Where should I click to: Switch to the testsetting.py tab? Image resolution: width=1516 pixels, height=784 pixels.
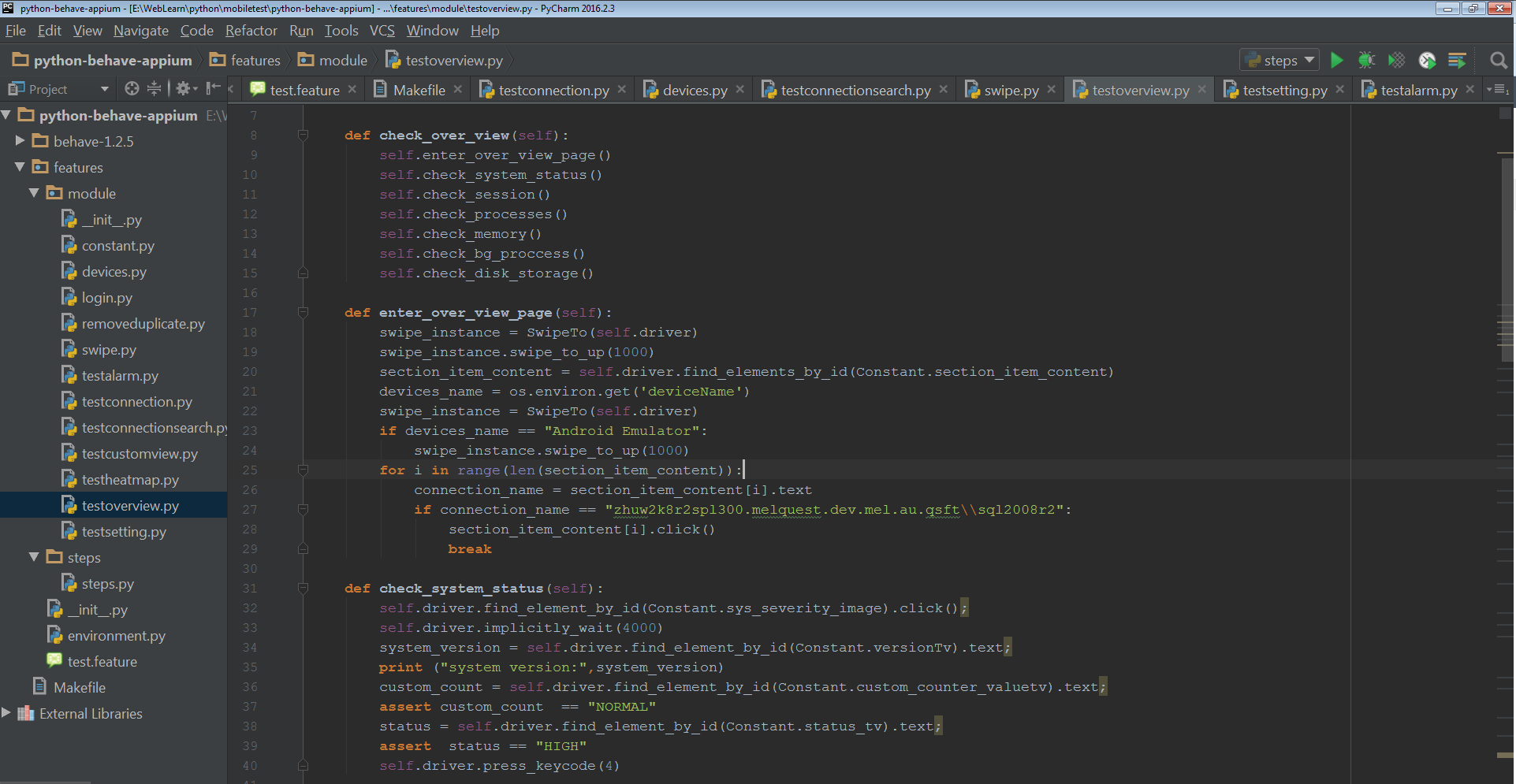pos(1284,90)
